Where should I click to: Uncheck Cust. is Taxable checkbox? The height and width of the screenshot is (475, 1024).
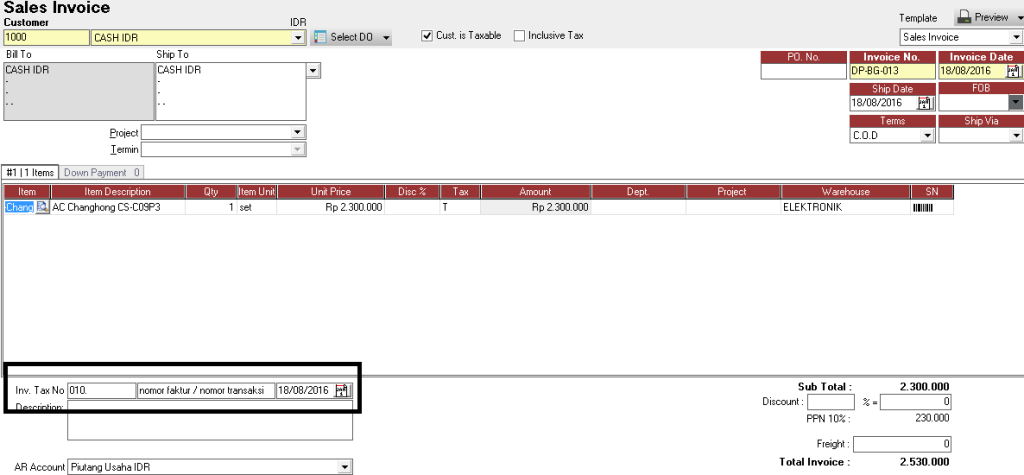coord(427,36)
